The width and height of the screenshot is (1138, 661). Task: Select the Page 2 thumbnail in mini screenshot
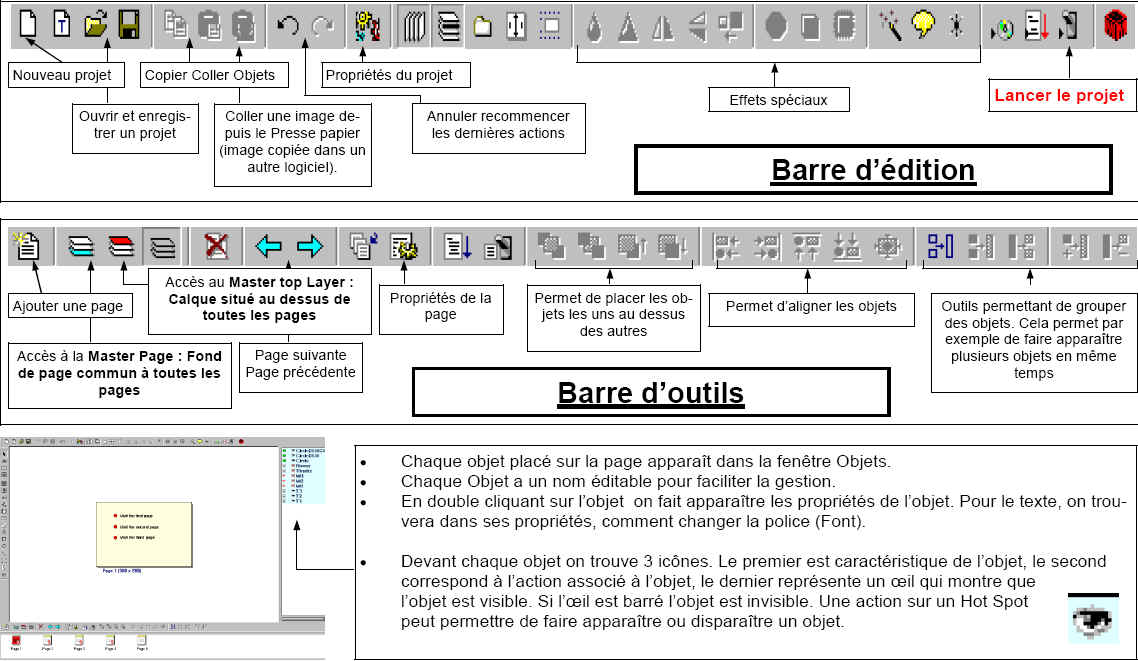(48, 641)
